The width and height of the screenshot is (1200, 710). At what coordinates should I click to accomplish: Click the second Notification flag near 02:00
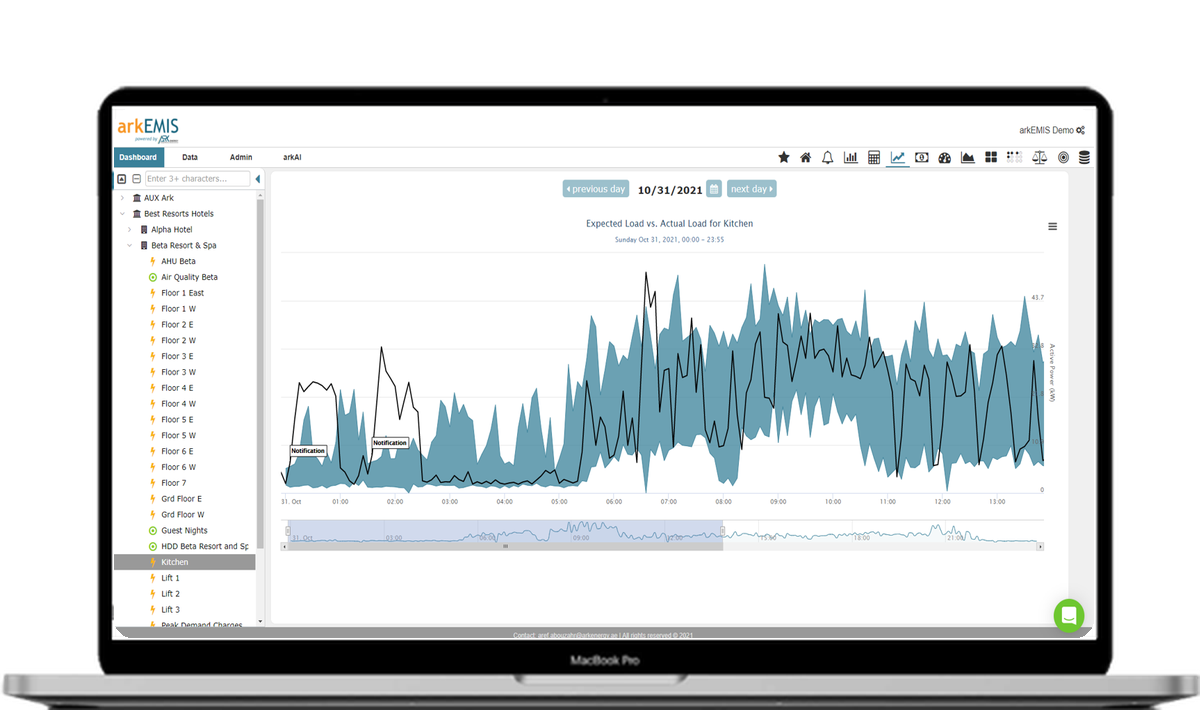tap(390, 443)
